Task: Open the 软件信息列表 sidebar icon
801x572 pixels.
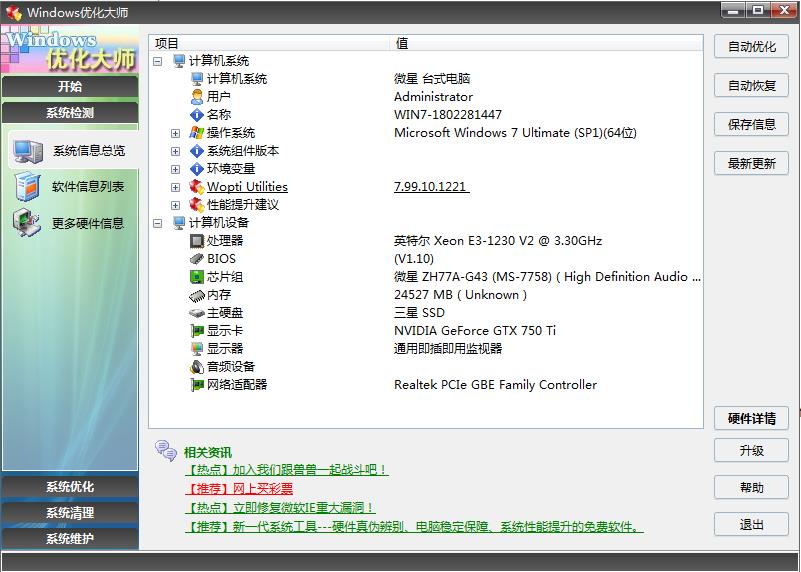Action: pyautogui.click(x=27, y=187)
